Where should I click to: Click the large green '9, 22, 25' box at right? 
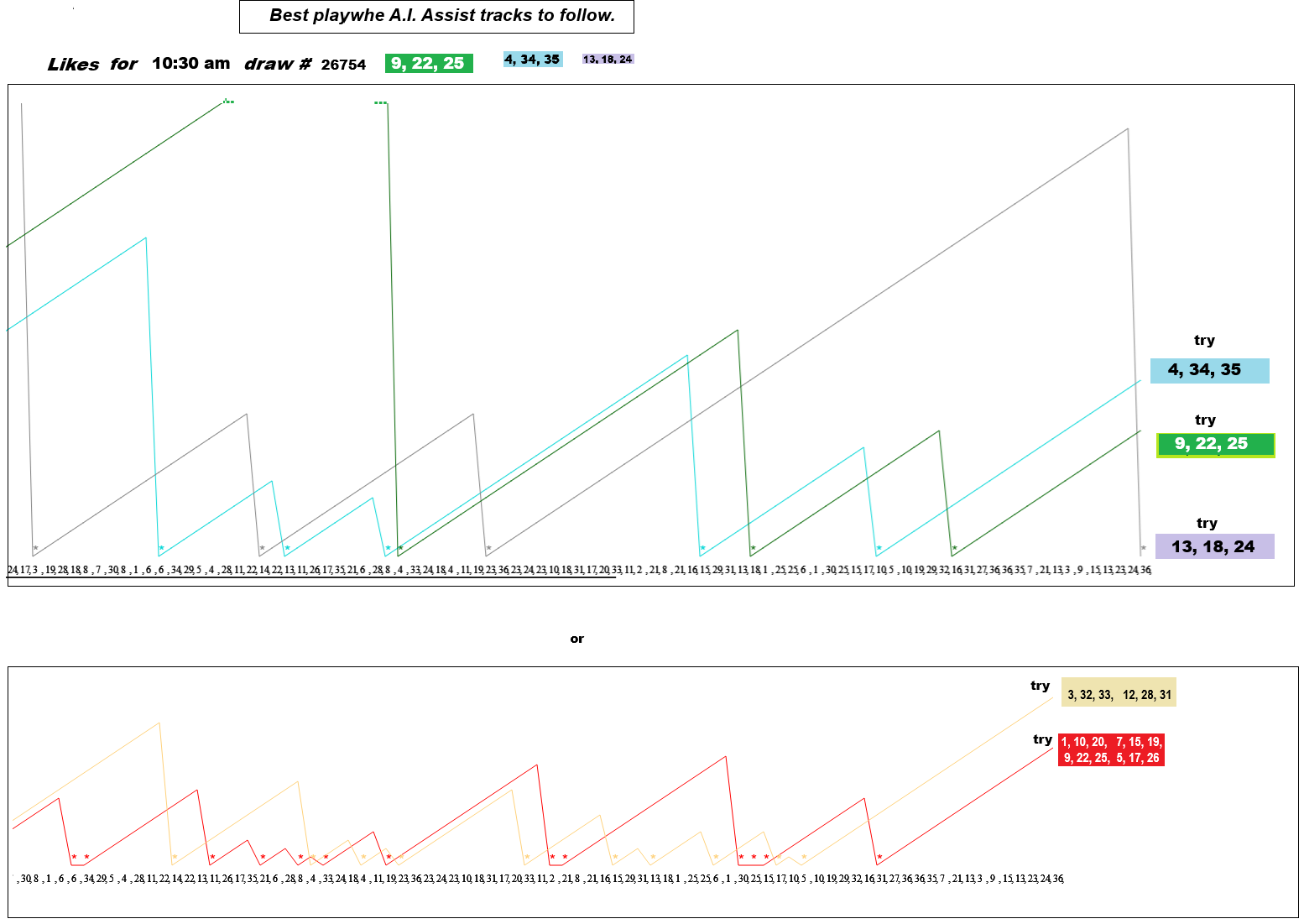coord(1215,445)
